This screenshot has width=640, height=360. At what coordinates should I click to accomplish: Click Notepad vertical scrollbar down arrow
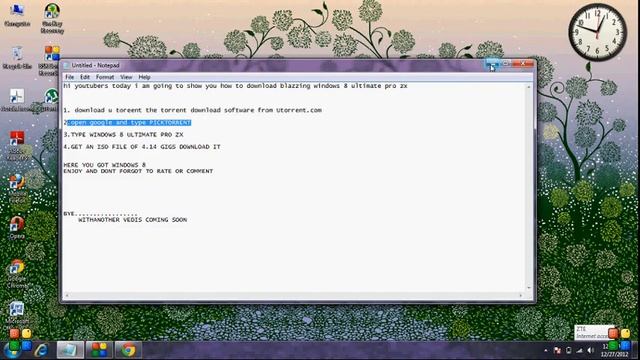click(x=529, y=288)
